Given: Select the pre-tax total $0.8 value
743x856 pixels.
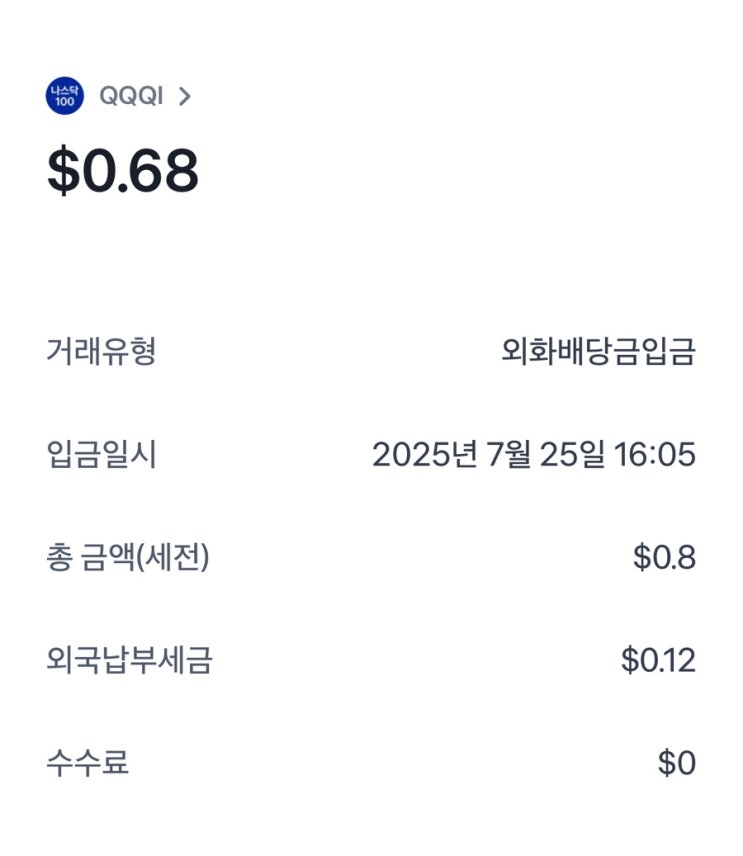Looking at the screenshot, I should pos(664,558).
